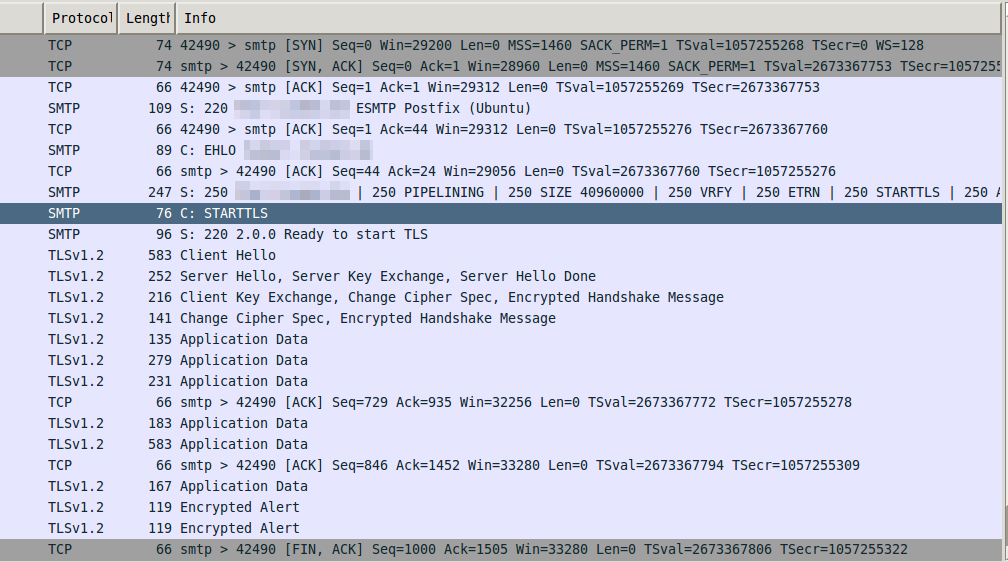The width and height of the screenshot is (1008, 562).
Task: Click the Length column header
Action: pyautogui.click(x=147, y=18)
